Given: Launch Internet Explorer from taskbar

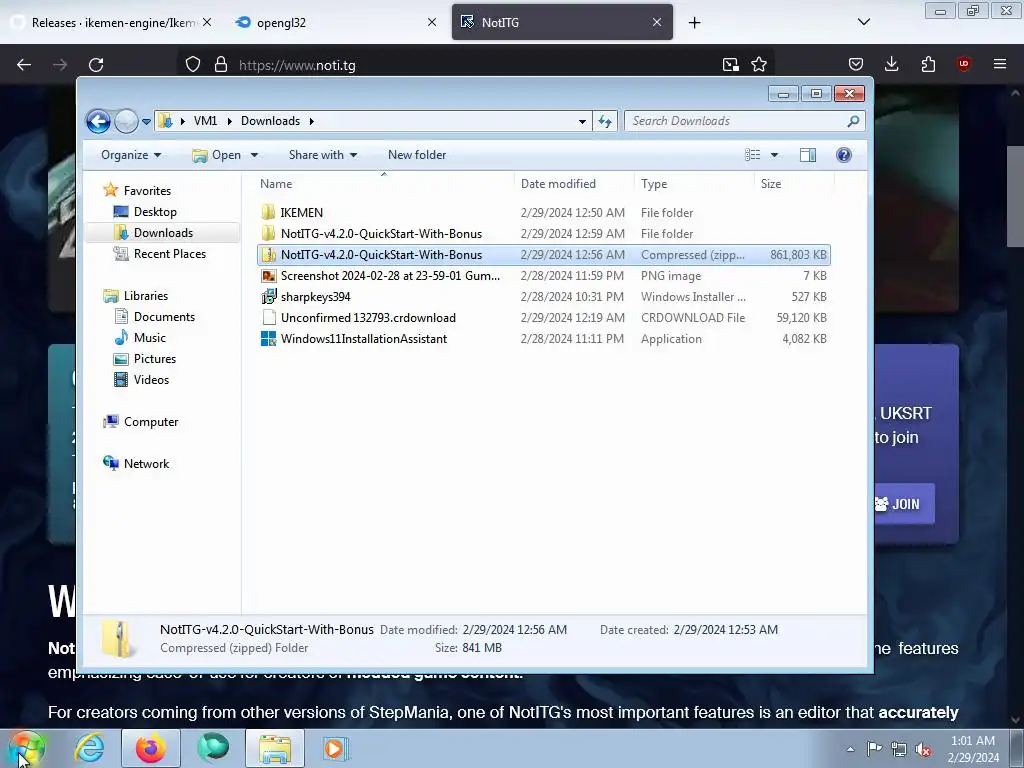Looking at the screenshot, I should click(x=89, y=748).
